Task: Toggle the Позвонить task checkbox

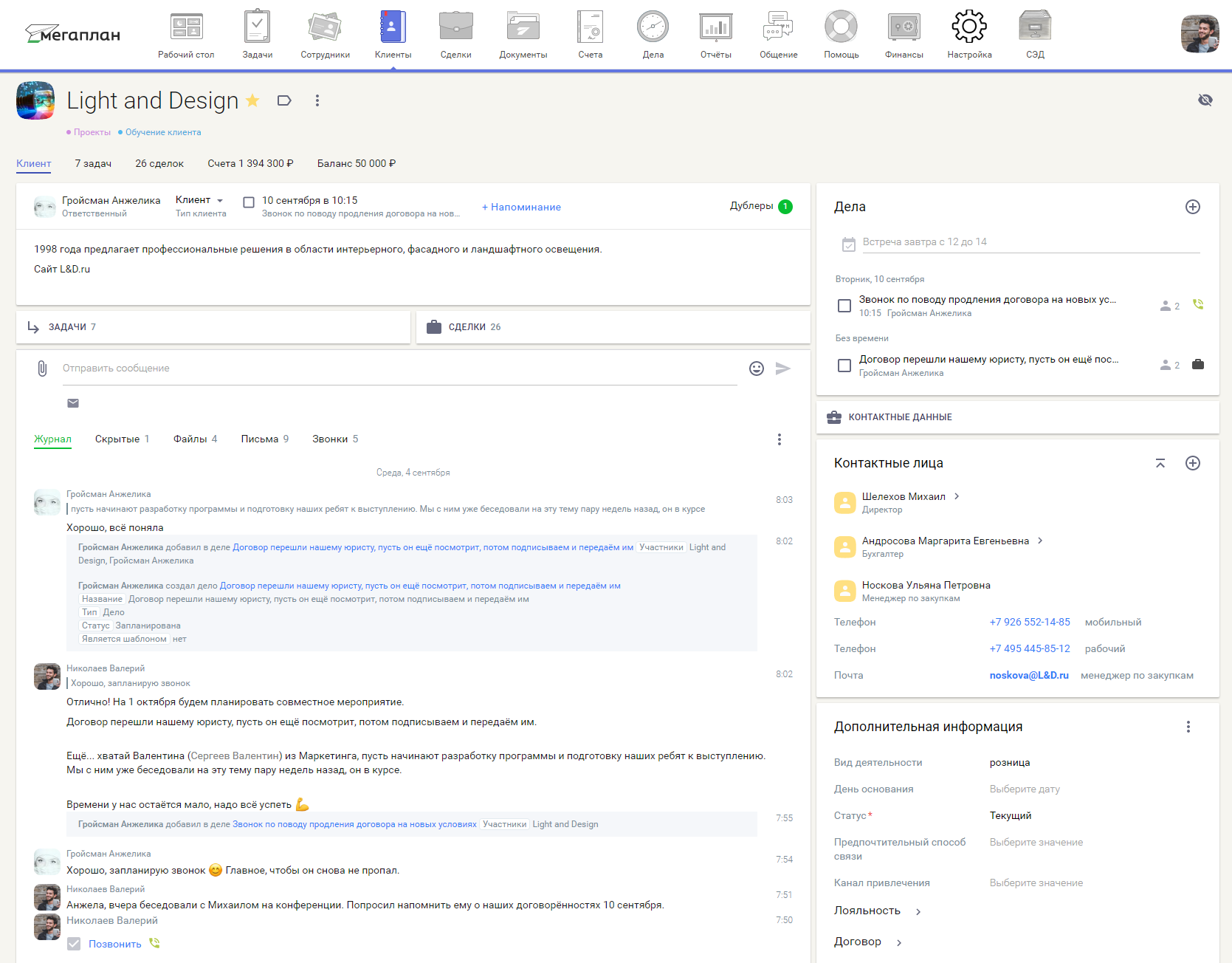Action: [74, 944]
